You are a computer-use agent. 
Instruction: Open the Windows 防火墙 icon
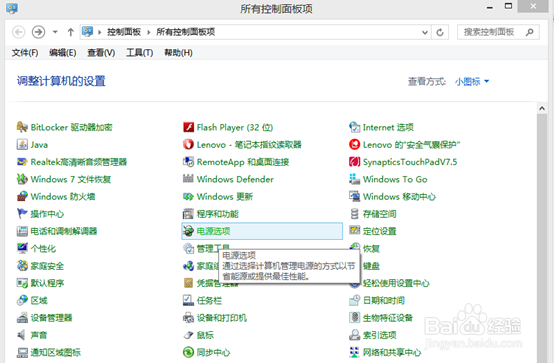(22, 196)
